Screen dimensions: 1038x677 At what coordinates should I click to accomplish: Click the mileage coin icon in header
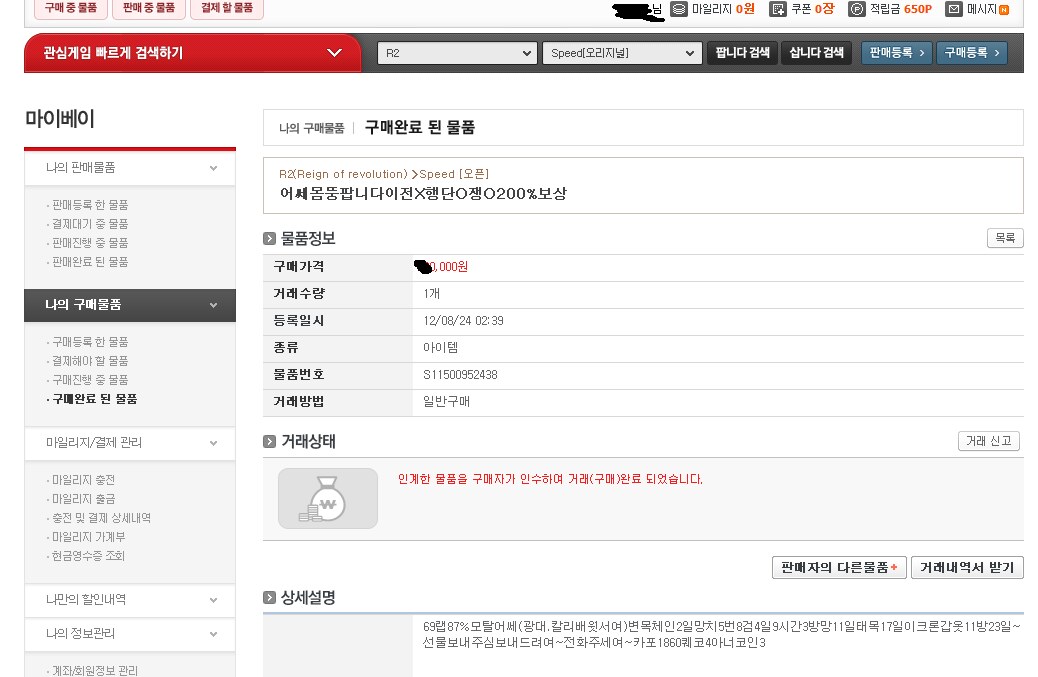(x=679, y=9)
